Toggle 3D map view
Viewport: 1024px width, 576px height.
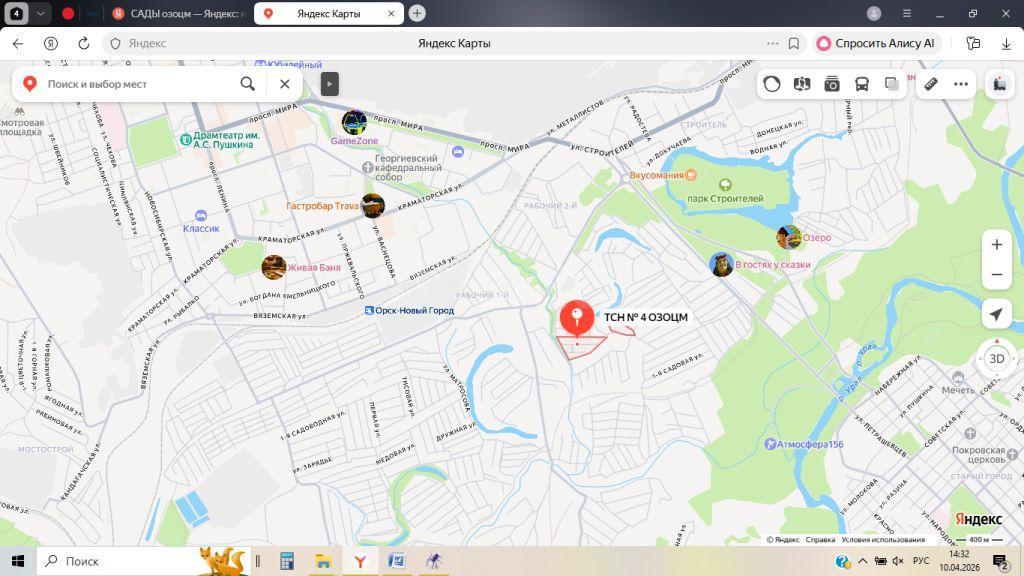coord(996,358)
